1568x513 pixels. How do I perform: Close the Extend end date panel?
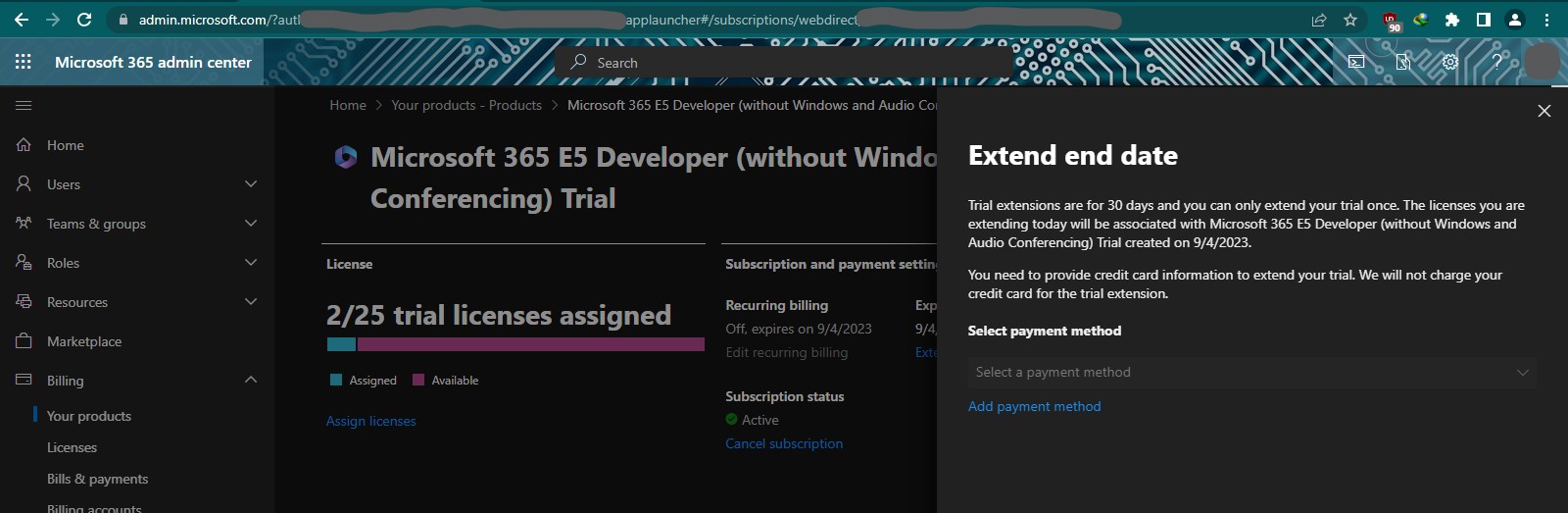[1543, 111]
